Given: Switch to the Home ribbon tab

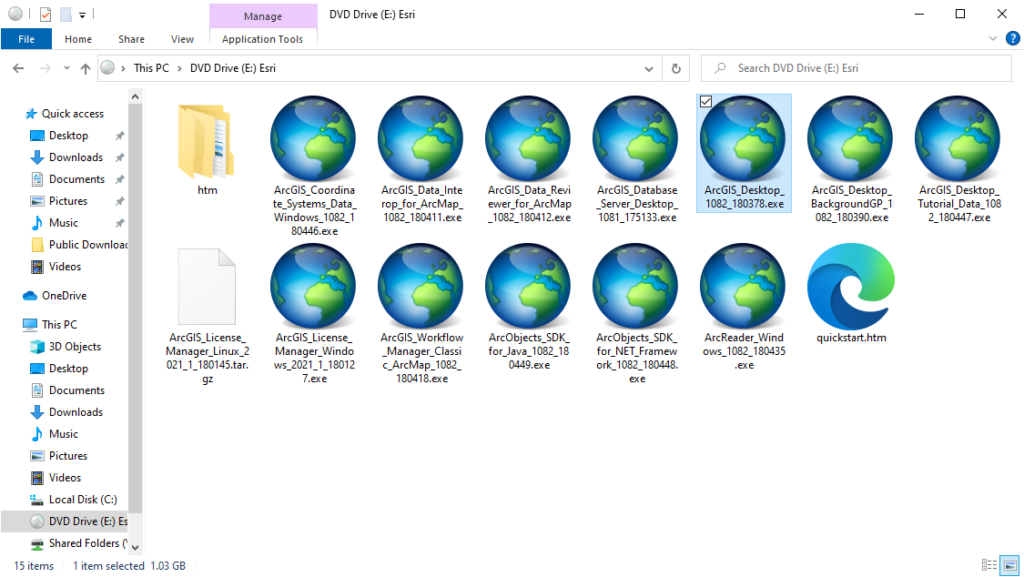Looking at the screenshot, I should 78,39.
